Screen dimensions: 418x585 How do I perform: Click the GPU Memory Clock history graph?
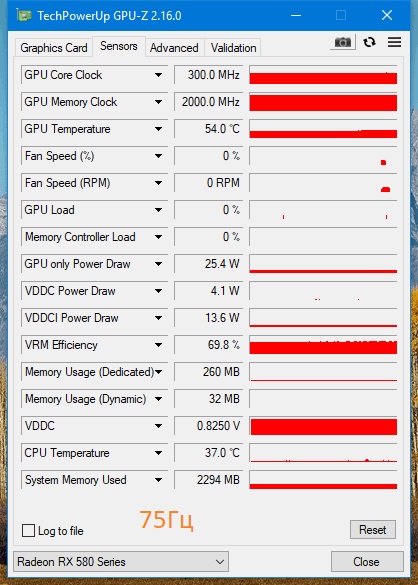click(323, 102)
